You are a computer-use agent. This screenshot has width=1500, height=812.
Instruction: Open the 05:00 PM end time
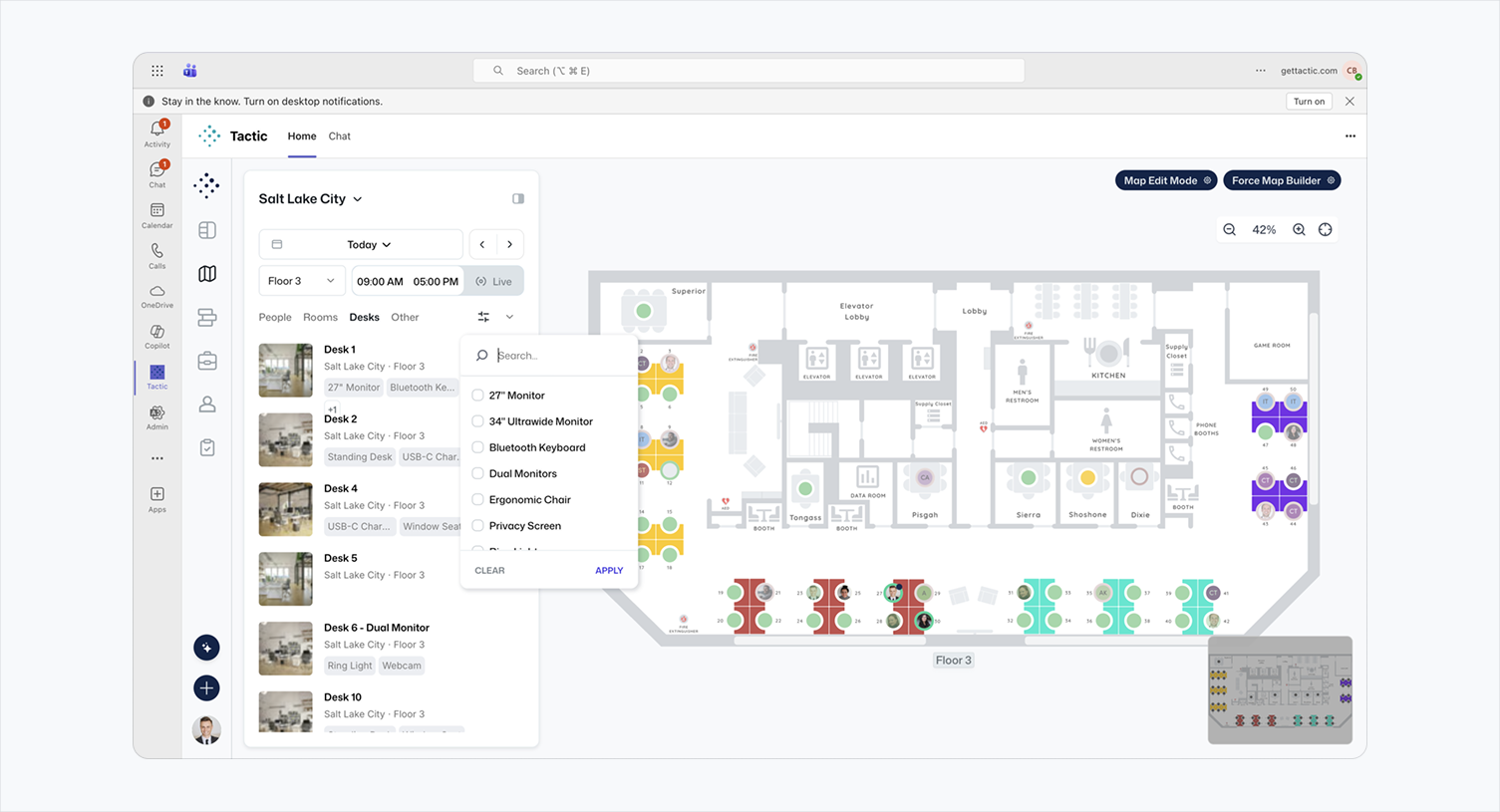[436, 281]
